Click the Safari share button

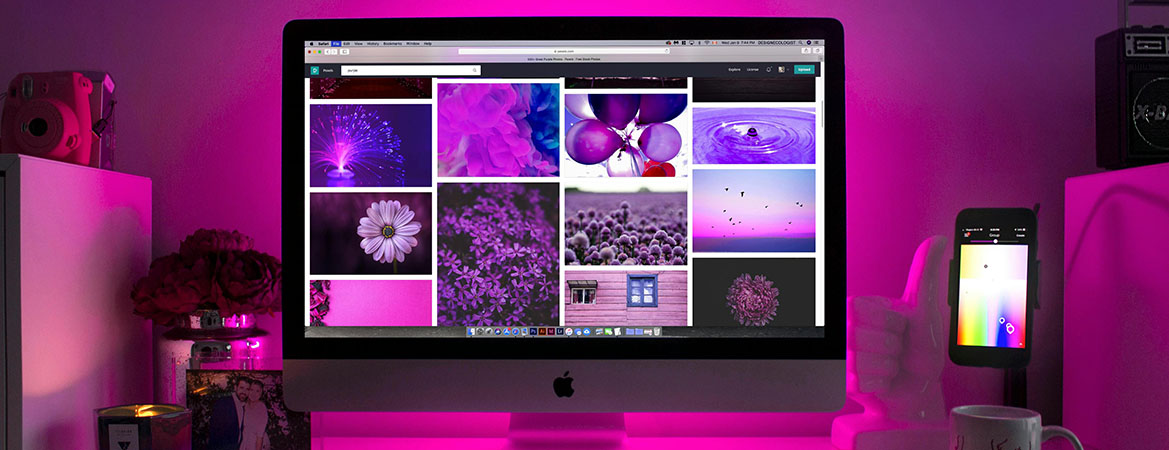(806, 51)
